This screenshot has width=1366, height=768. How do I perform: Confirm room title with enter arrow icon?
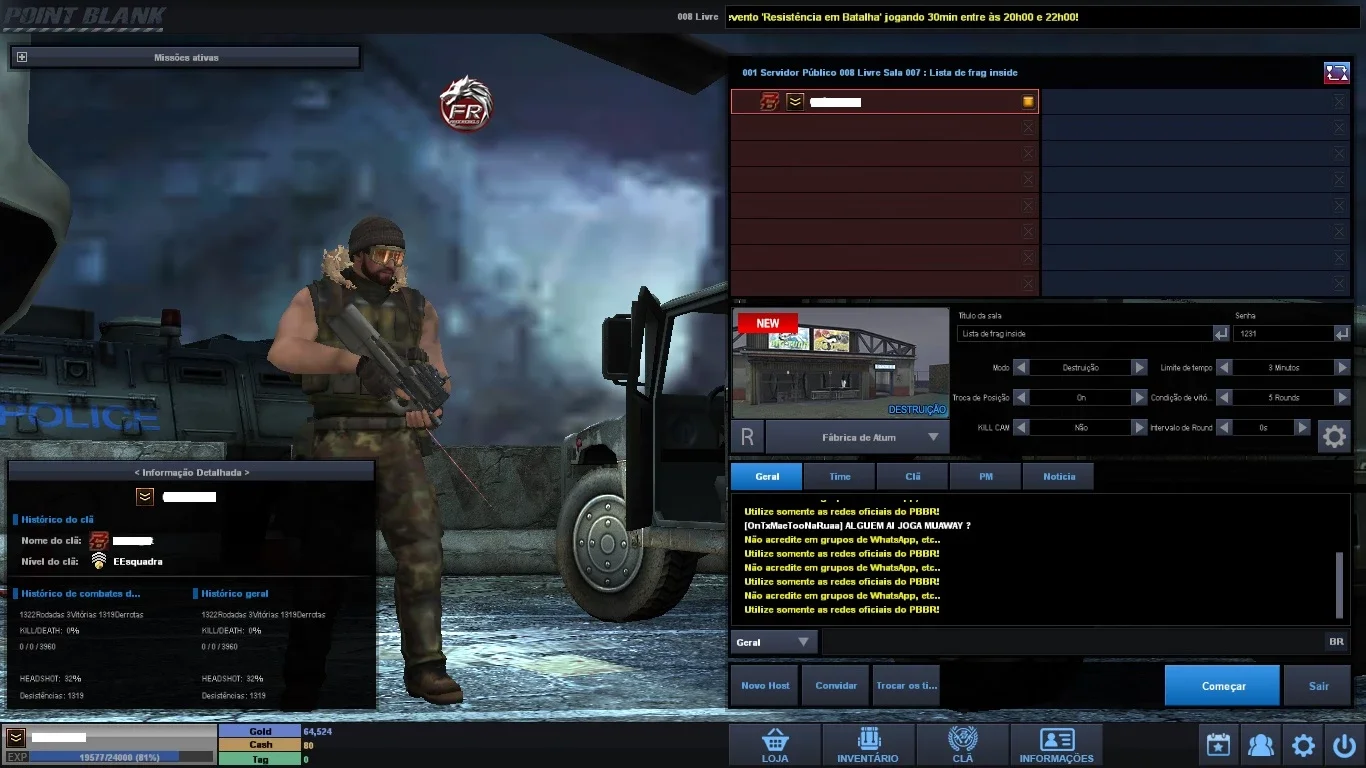click(x=1221, y=333)
